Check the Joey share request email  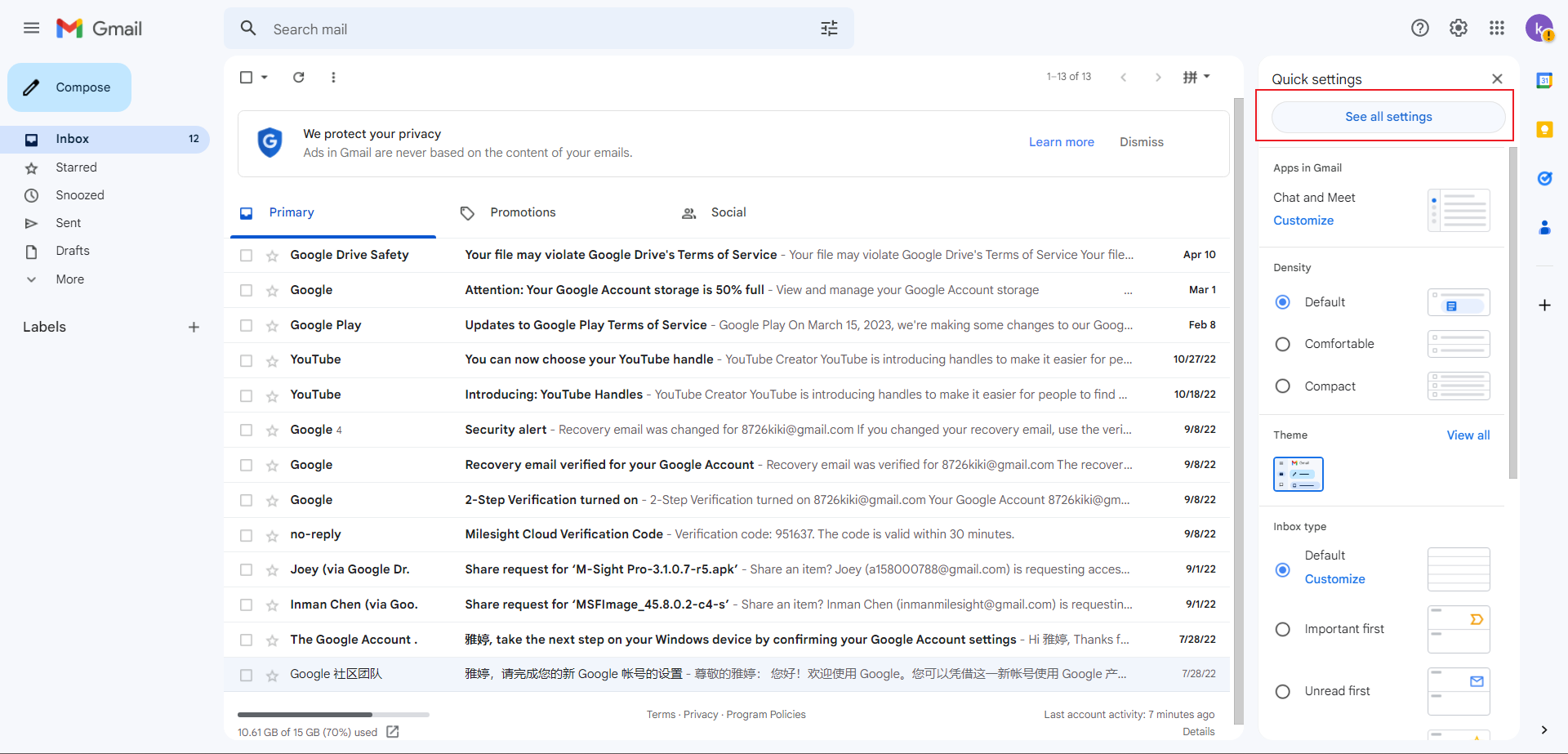(246, 570)
